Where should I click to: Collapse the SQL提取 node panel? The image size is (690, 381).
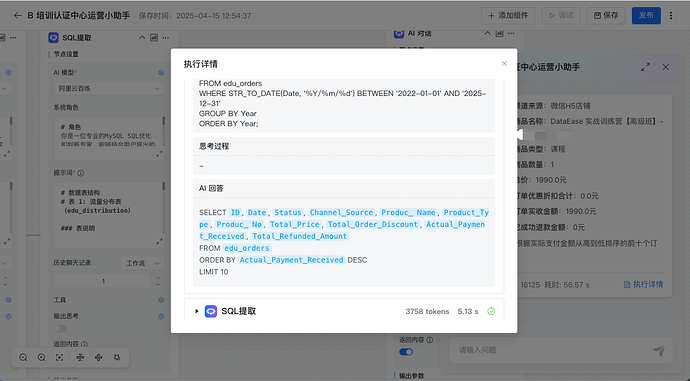point(142,38)
